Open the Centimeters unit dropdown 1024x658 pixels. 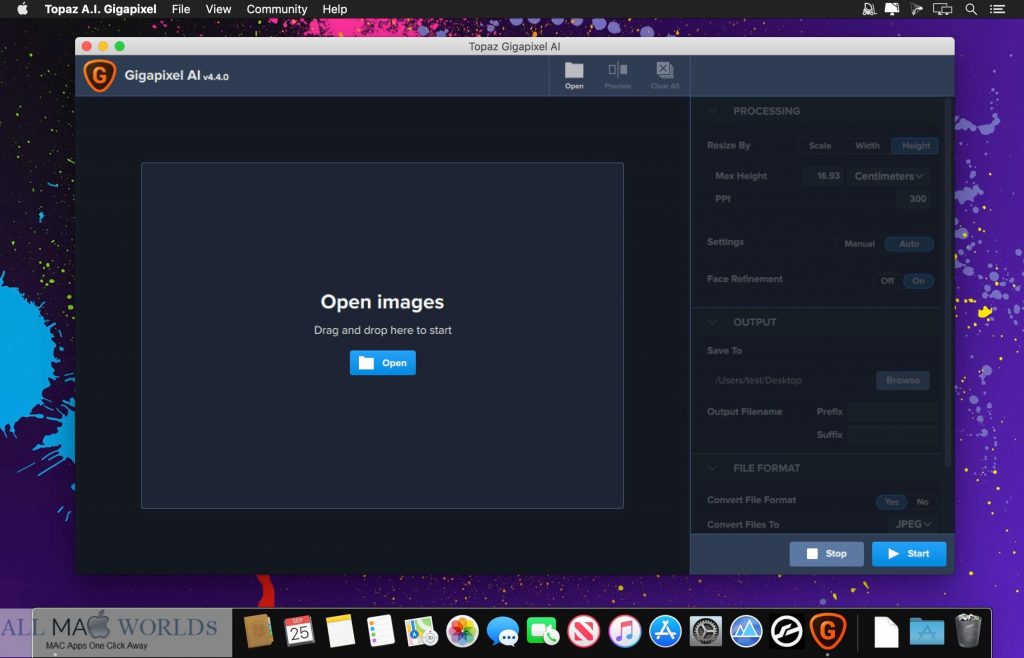click(888, 176)
